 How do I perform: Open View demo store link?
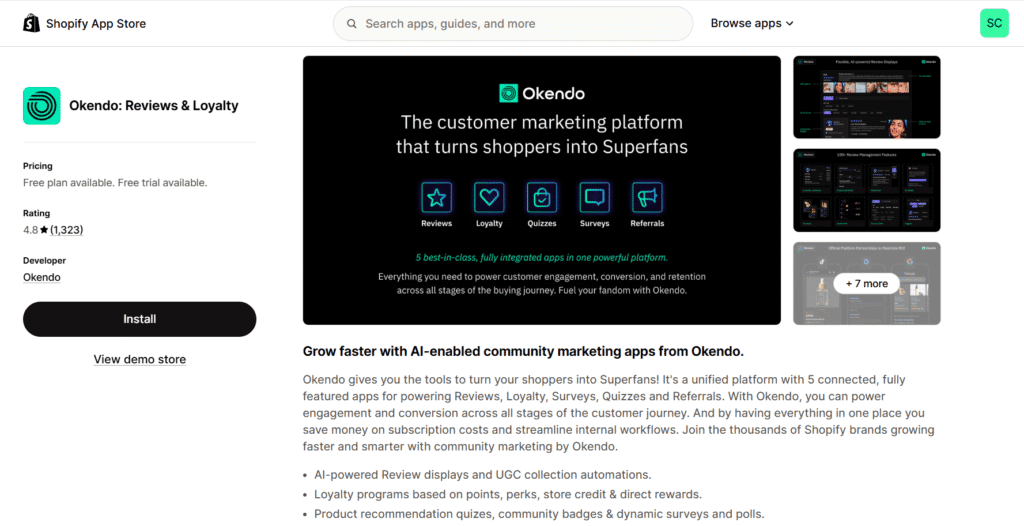pyautogui.click(x=140, y=359)
